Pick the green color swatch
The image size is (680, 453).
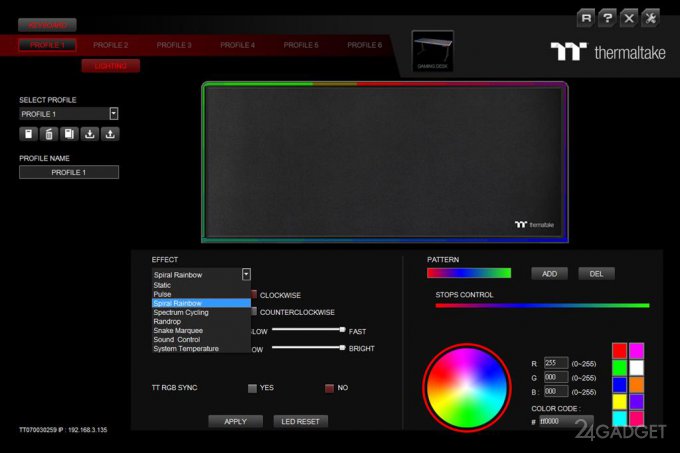click(619, 367)
